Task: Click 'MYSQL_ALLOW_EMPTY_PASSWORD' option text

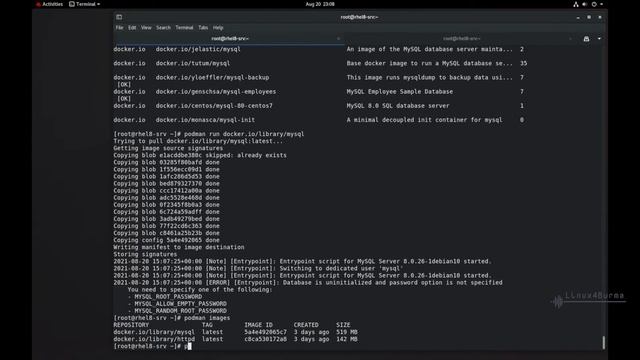Action: [x=180, y=304]
